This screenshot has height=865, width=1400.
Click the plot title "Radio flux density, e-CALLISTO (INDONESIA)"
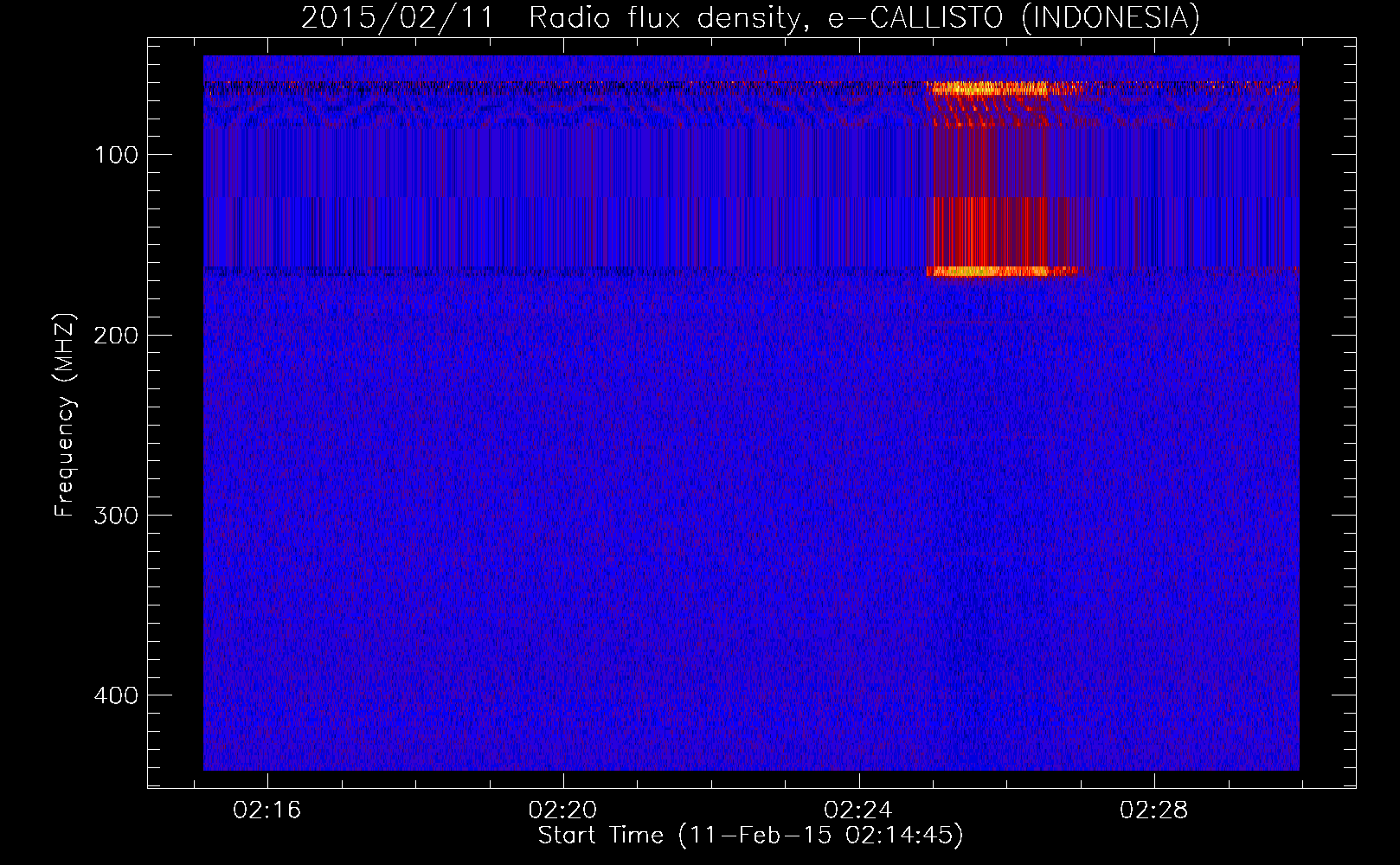coord(864,18)
